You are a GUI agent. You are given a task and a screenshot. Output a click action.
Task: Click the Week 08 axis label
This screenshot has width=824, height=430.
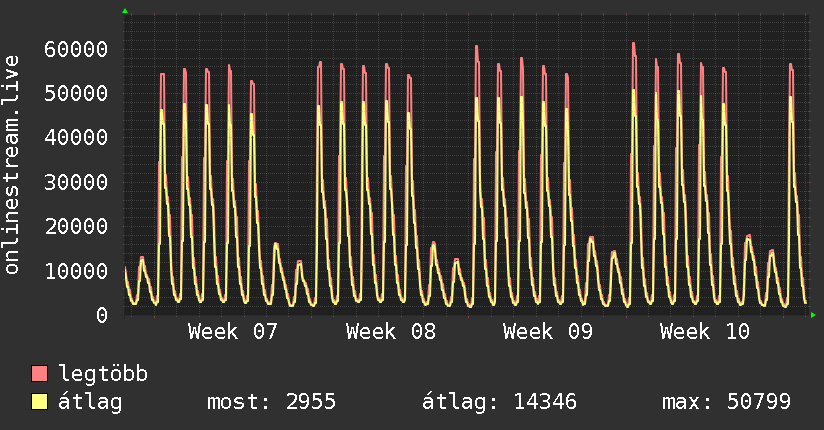tap(390, 332)
